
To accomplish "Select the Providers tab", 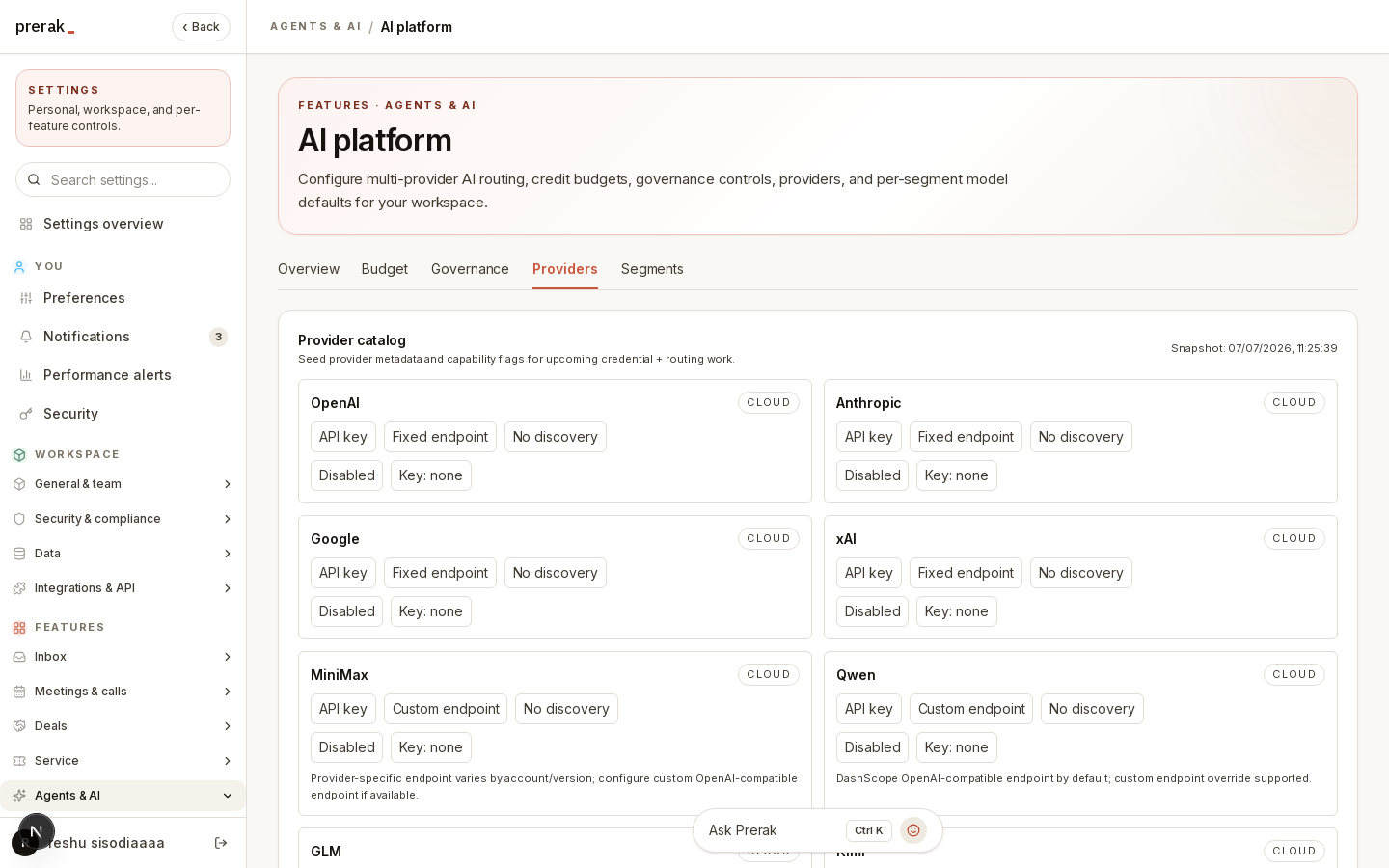I will click(x=565, y=269).
